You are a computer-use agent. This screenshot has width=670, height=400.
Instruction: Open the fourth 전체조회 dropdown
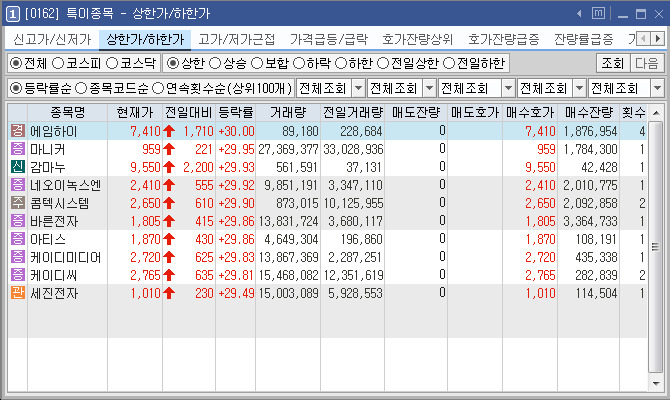[551, 88]
